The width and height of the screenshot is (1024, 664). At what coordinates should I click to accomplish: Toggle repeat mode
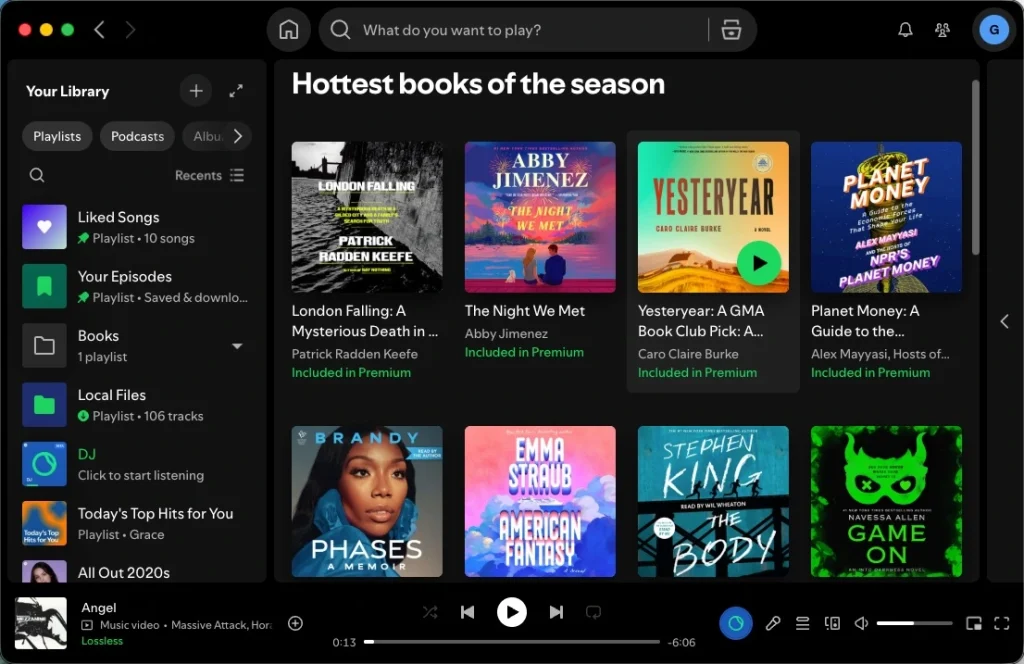(593, 612)
